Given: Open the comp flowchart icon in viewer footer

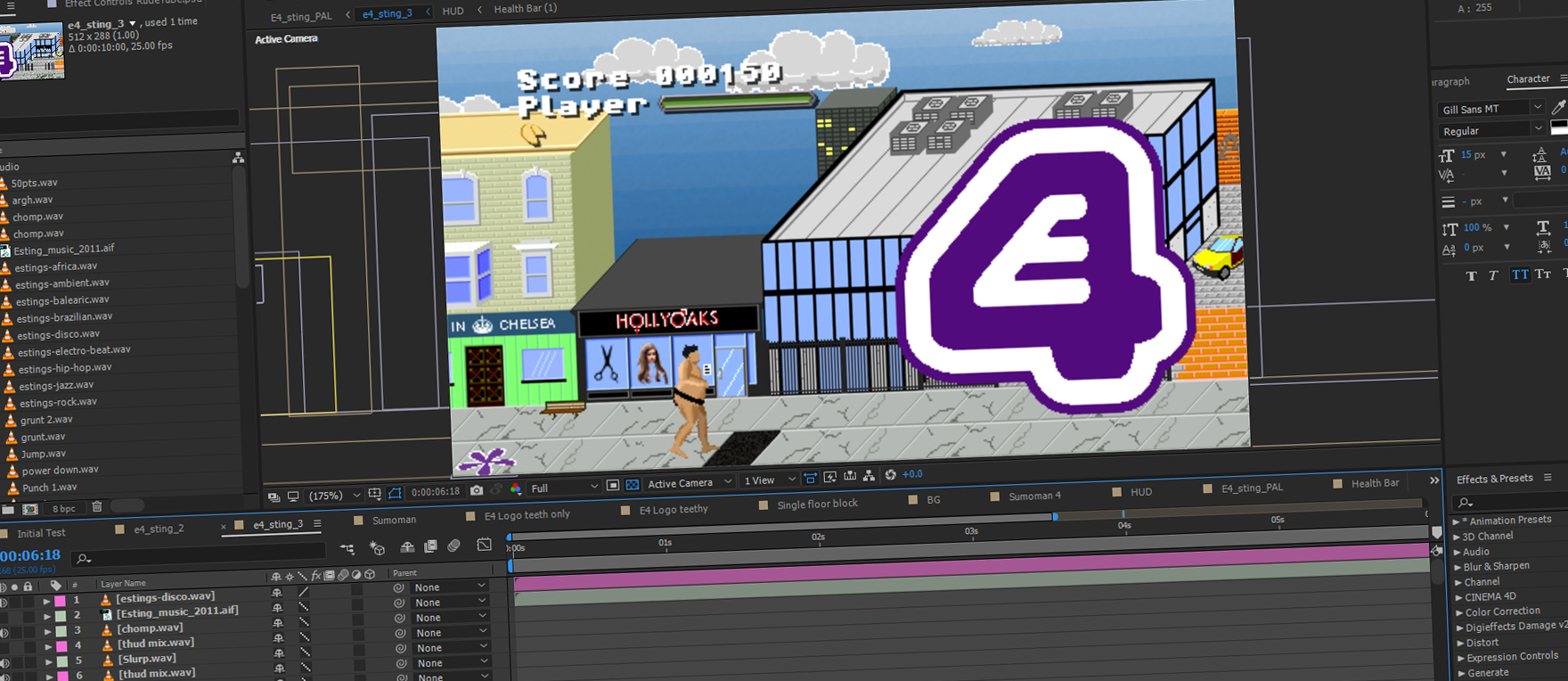Looking at the screenshot, I should [869, 476].
